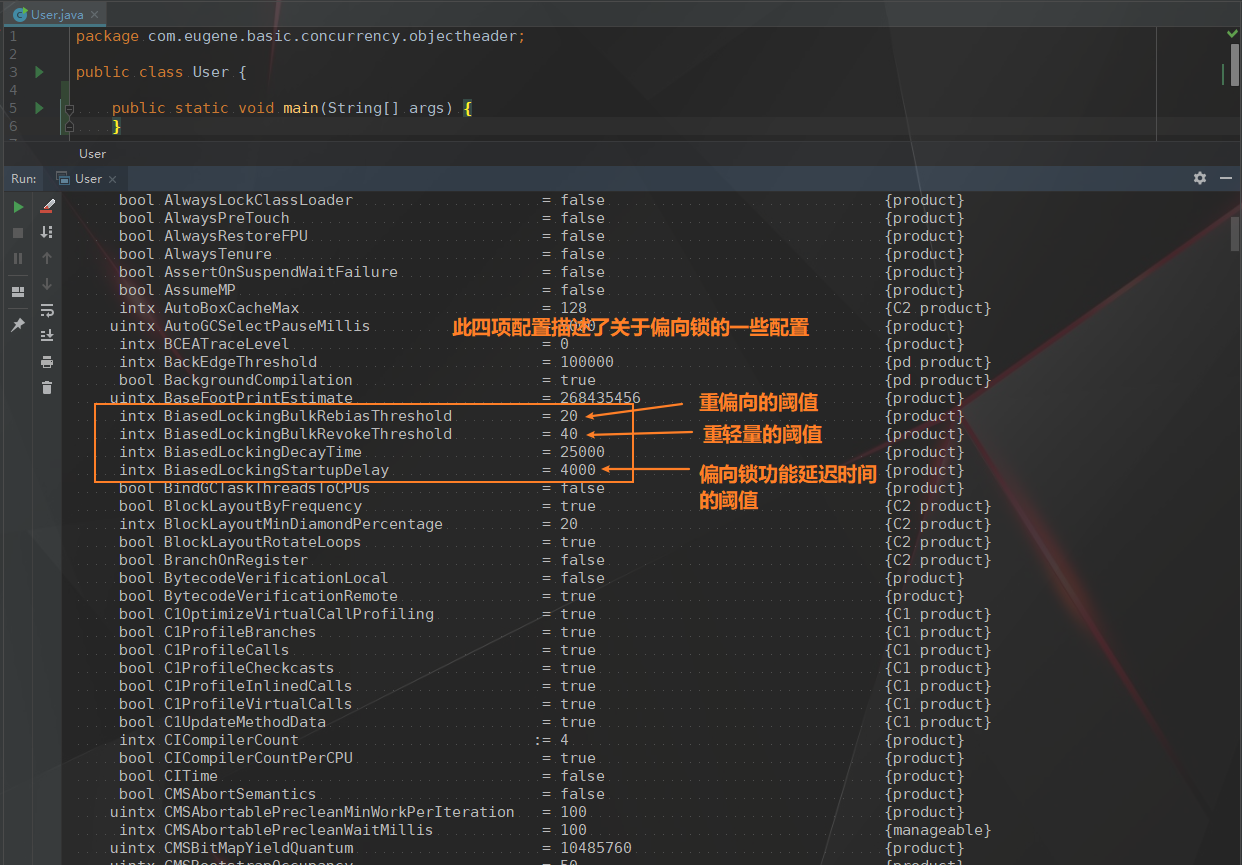Rerun the User program with green play button

click(18, 207)
